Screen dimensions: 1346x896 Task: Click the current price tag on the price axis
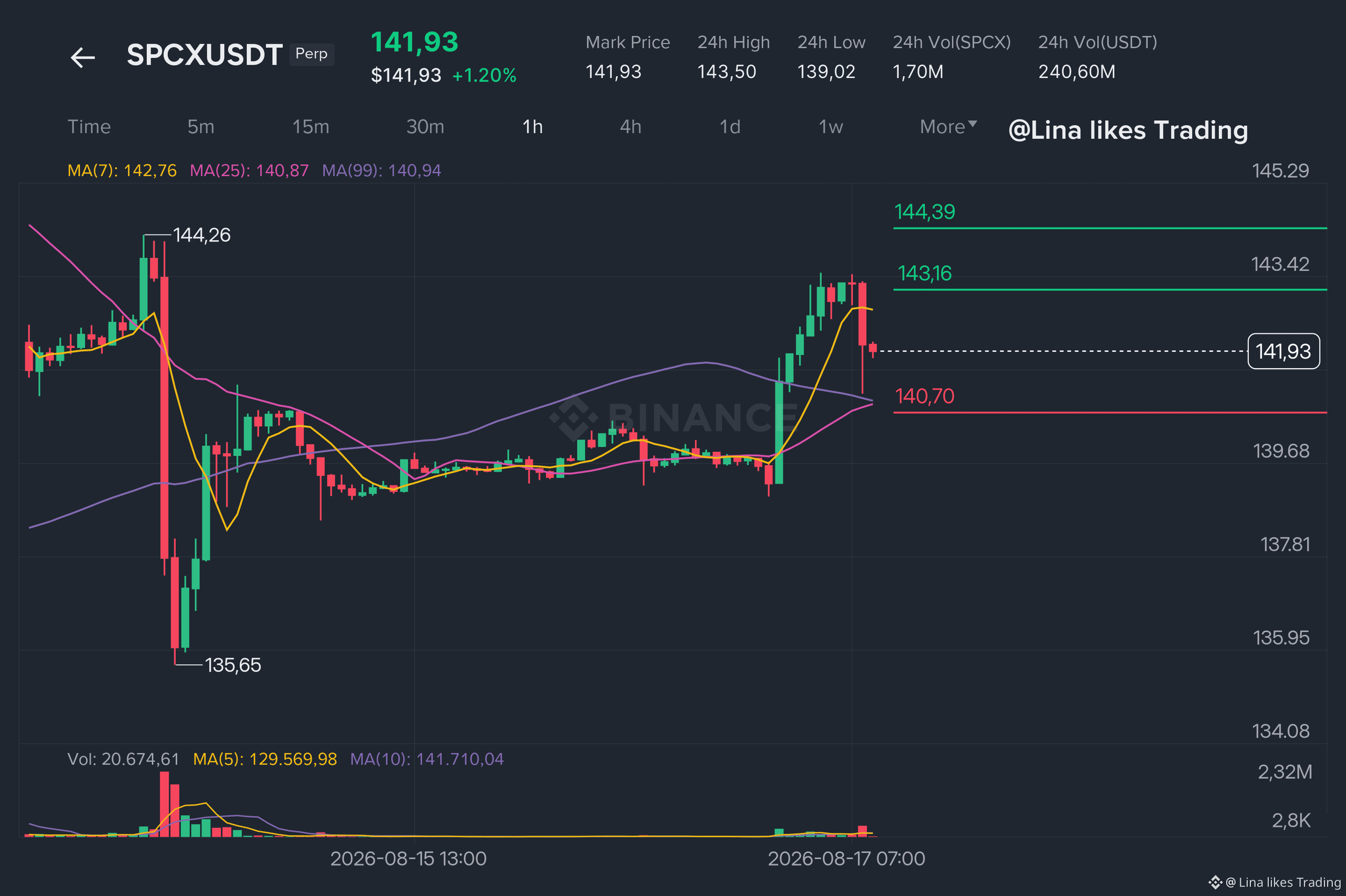click(1284, 351)
